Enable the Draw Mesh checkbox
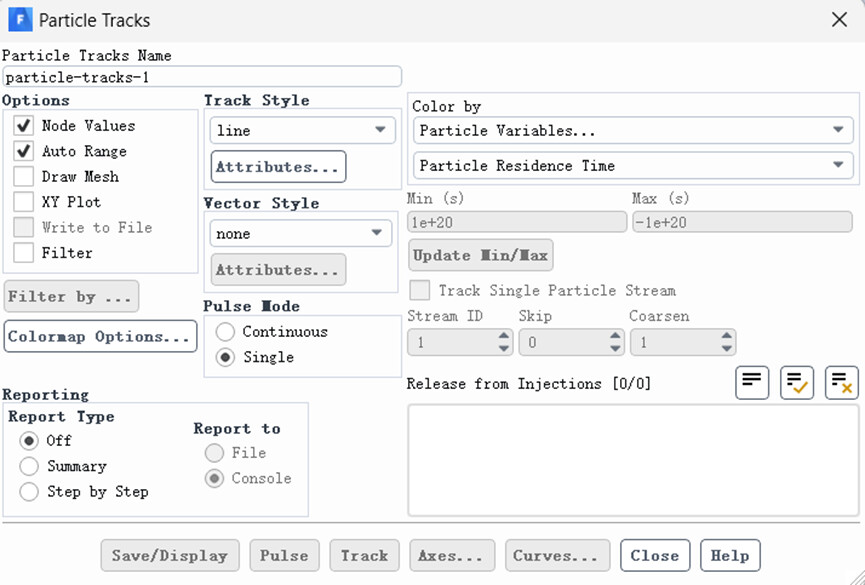This screenshot has height=585, width=865. [24, 177]
